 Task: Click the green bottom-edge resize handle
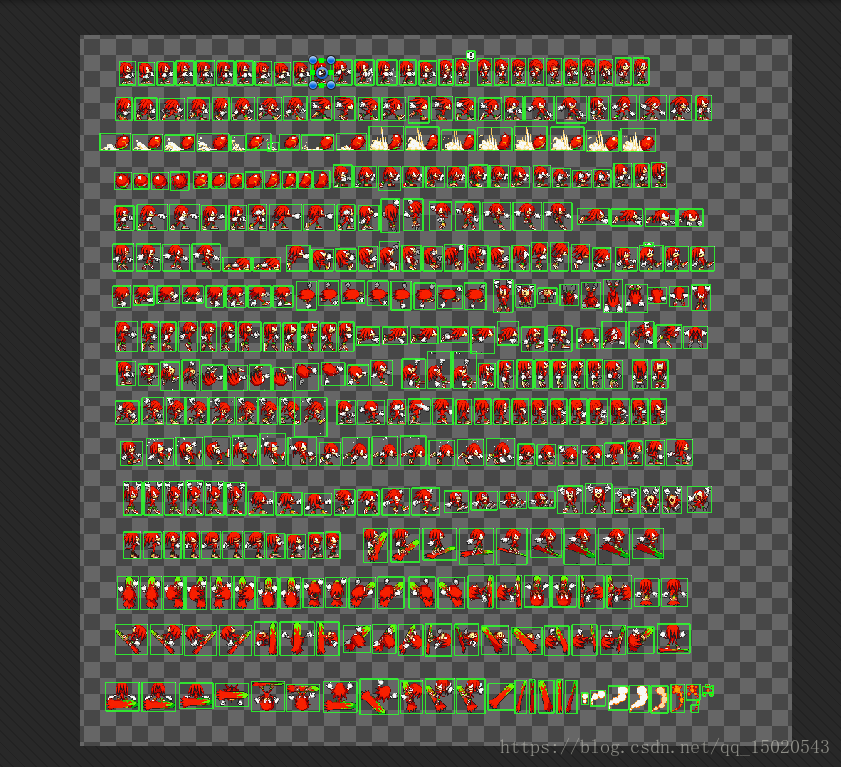coord(322,86)
